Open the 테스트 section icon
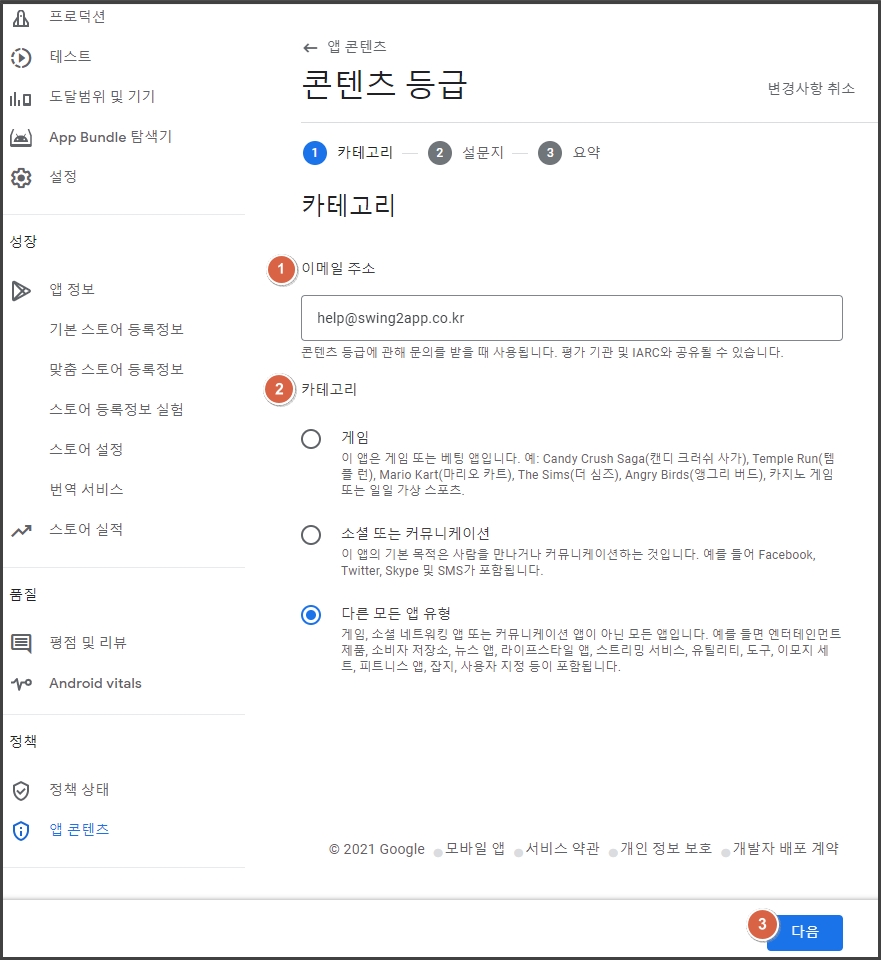This screenshot has width=881, height=960. click(x=21, y=58)
